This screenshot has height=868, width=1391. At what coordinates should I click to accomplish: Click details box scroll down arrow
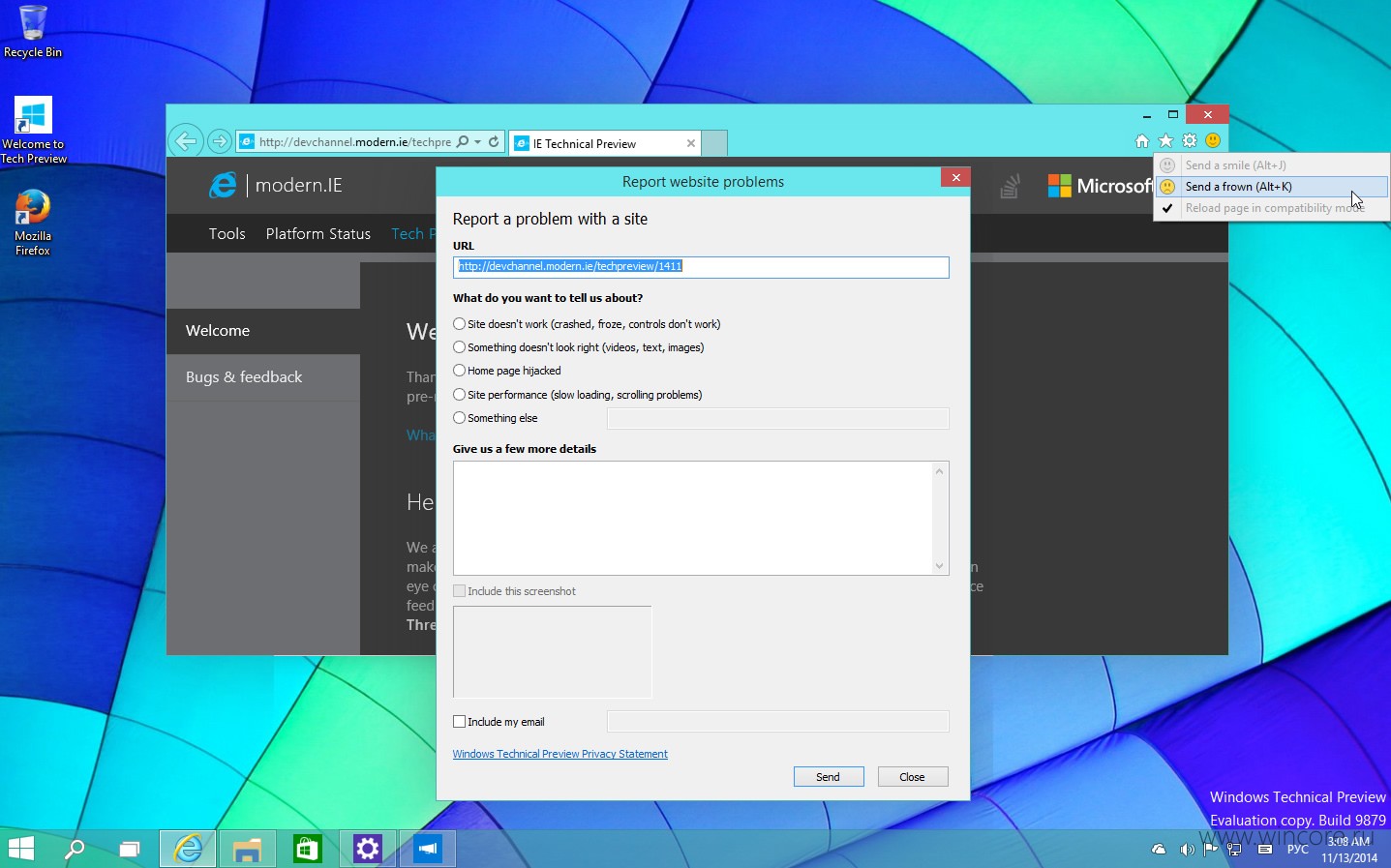939,566
